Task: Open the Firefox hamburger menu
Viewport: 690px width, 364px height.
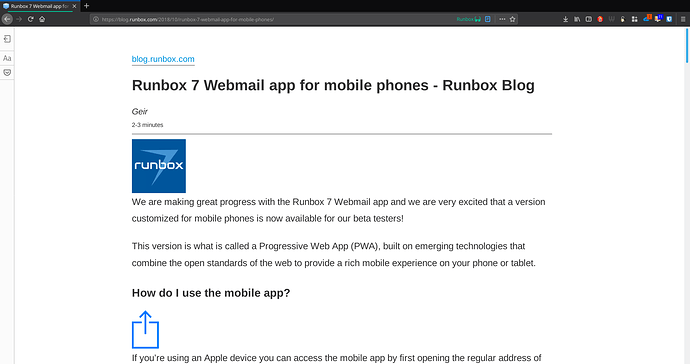Action: [683, 19]
